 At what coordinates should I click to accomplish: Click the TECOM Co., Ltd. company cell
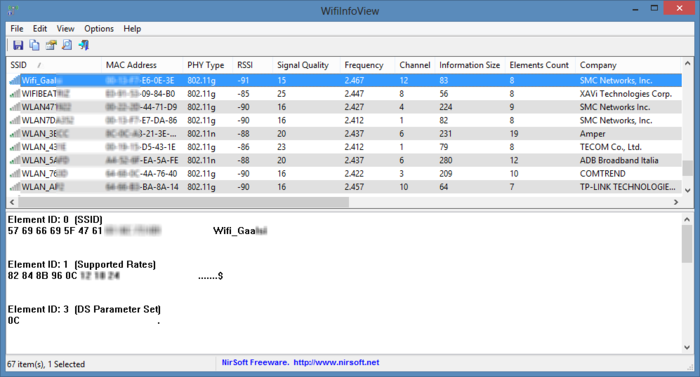click(611, 147)
